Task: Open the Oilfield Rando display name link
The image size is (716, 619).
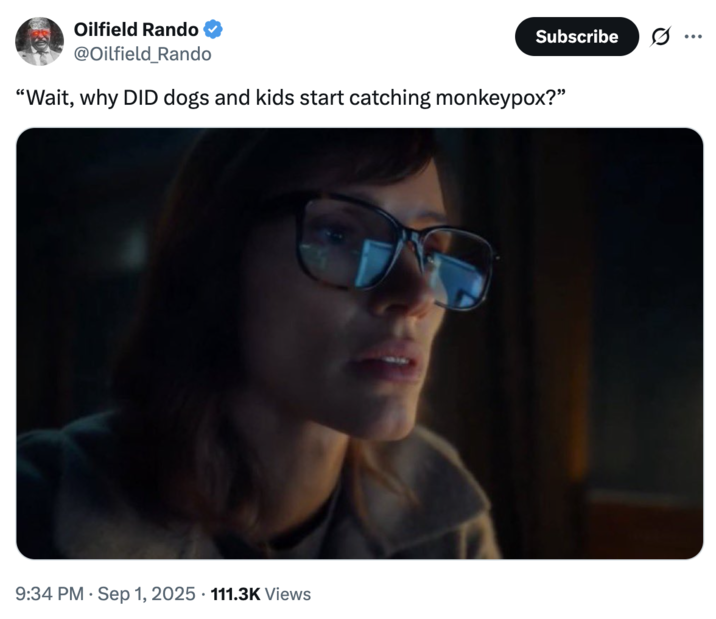Action: 136,30
